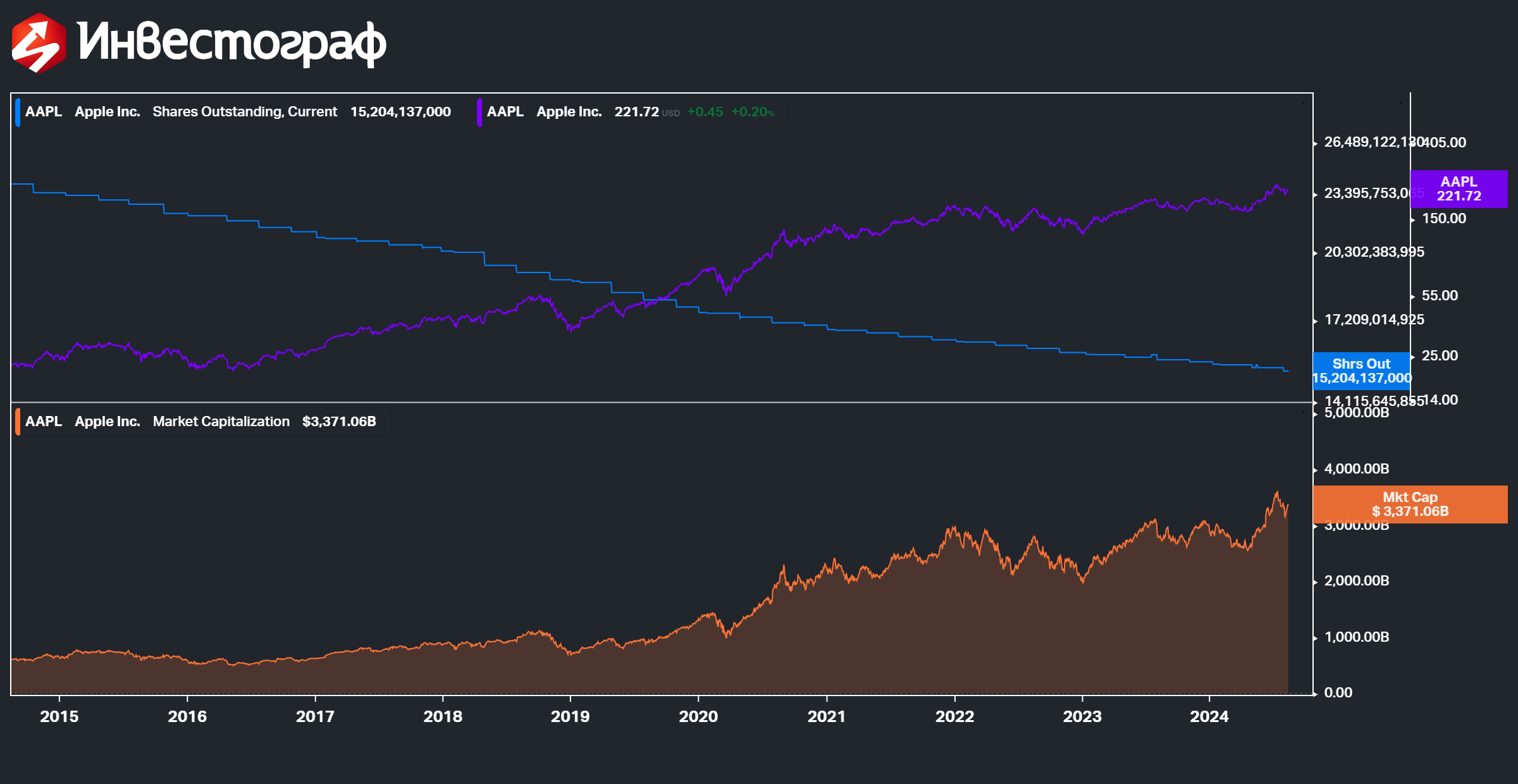Click the 2018 label on time axis
The image size is (1518, 784).
pyautogui.click(x=443, y=716)
